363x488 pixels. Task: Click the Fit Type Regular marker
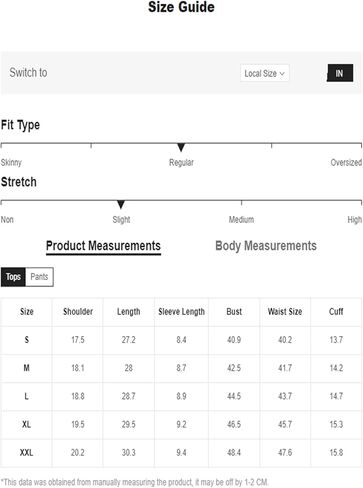181,147
